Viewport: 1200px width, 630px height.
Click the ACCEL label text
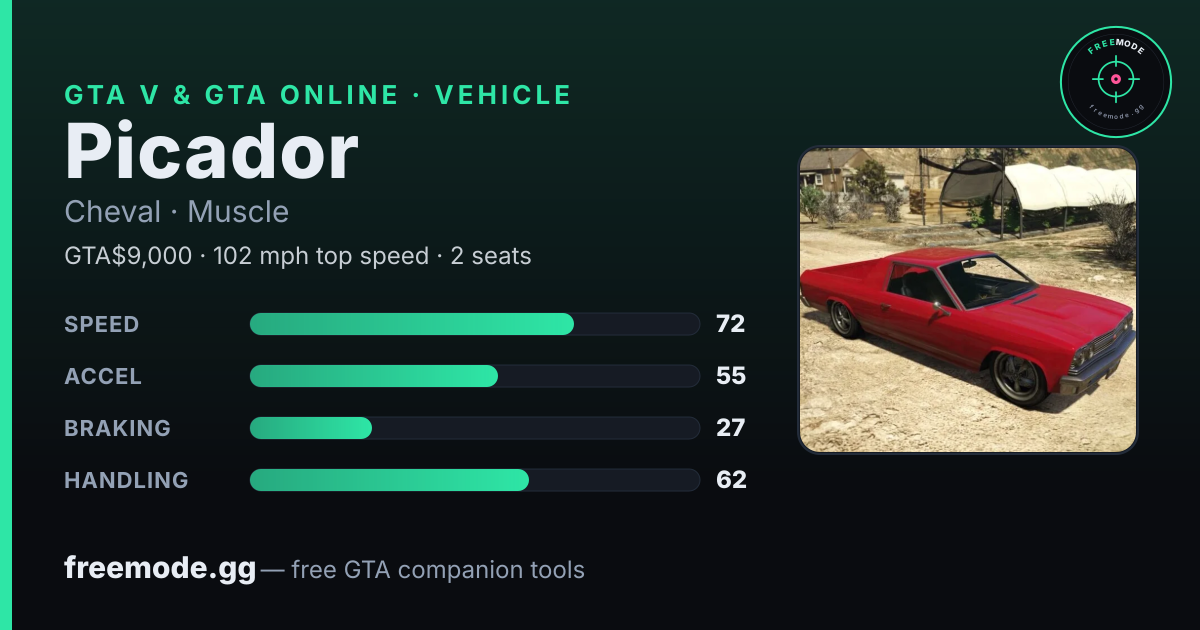(103, 376)
